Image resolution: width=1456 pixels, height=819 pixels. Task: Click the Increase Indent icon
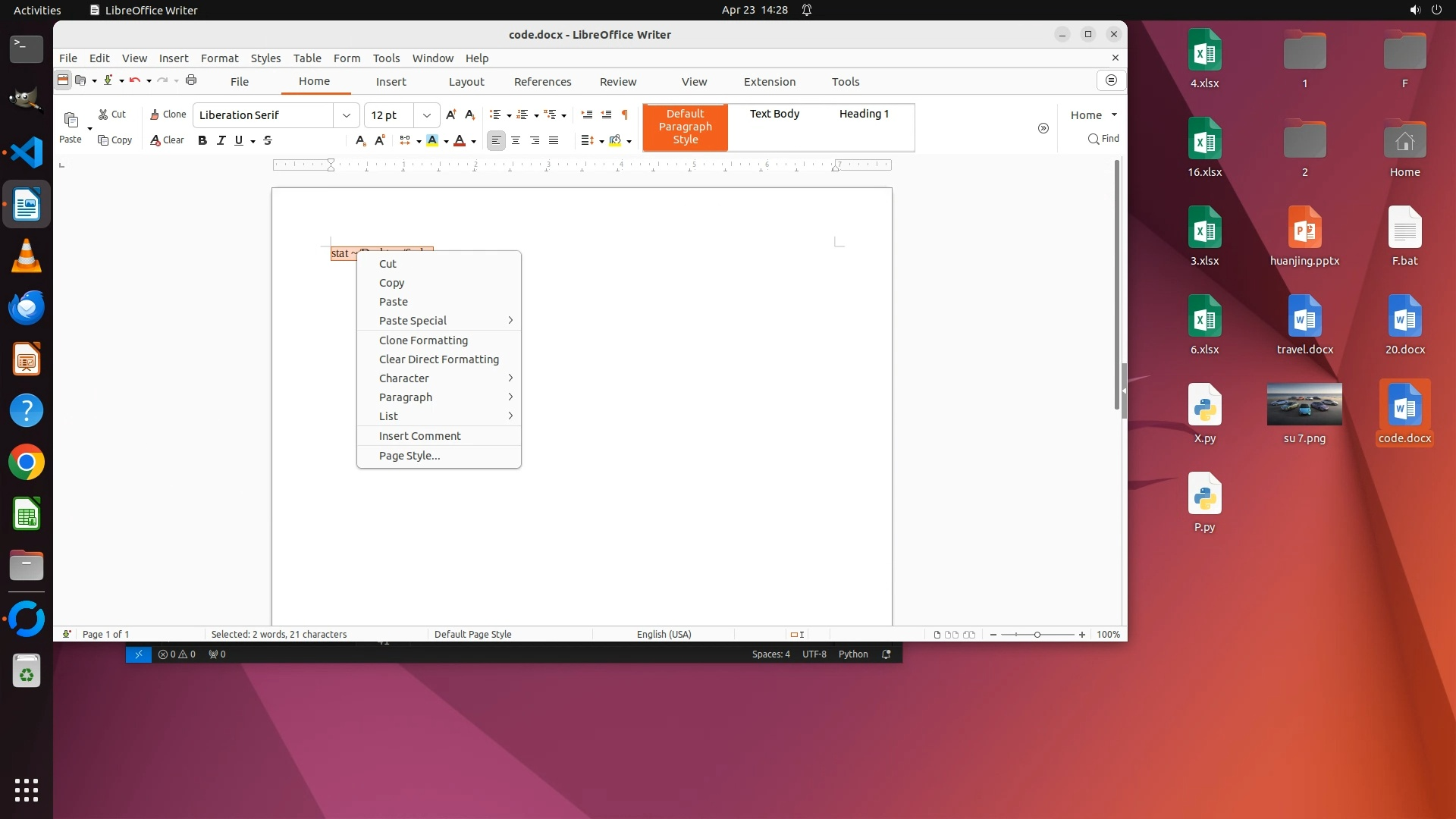tap(586, 115)
